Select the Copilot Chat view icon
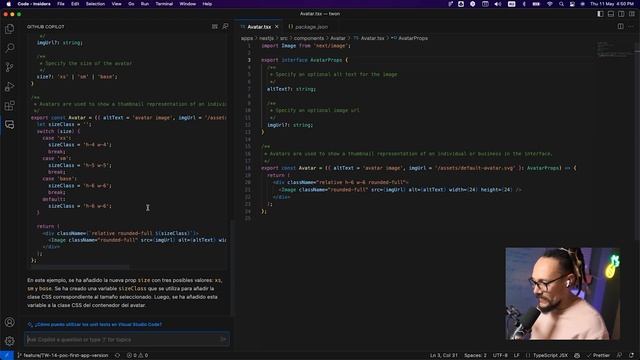640x360 pixels. [x=9, y=124]
